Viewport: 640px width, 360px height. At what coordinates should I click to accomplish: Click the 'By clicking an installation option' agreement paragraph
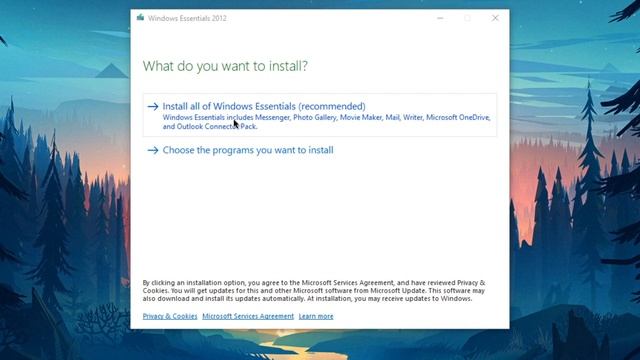point(313,291)
